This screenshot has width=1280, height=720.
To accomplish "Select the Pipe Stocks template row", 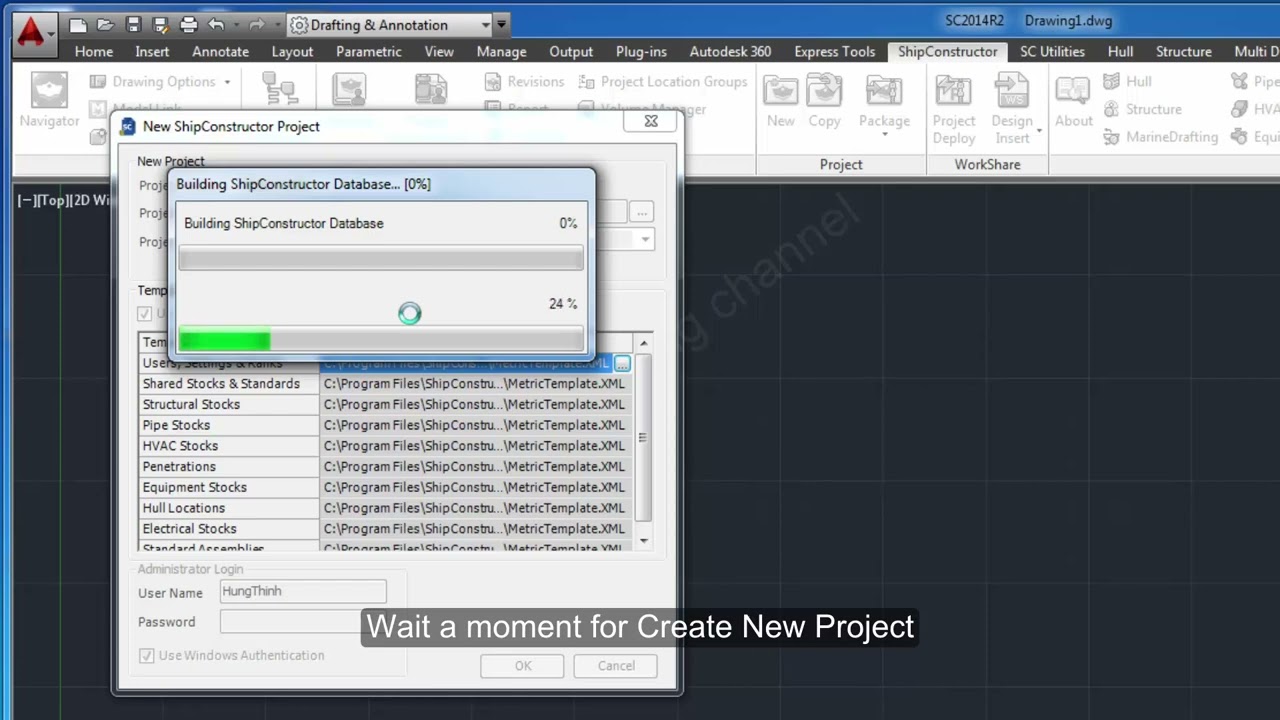I will pyautogui.click(x=386, y=425).
